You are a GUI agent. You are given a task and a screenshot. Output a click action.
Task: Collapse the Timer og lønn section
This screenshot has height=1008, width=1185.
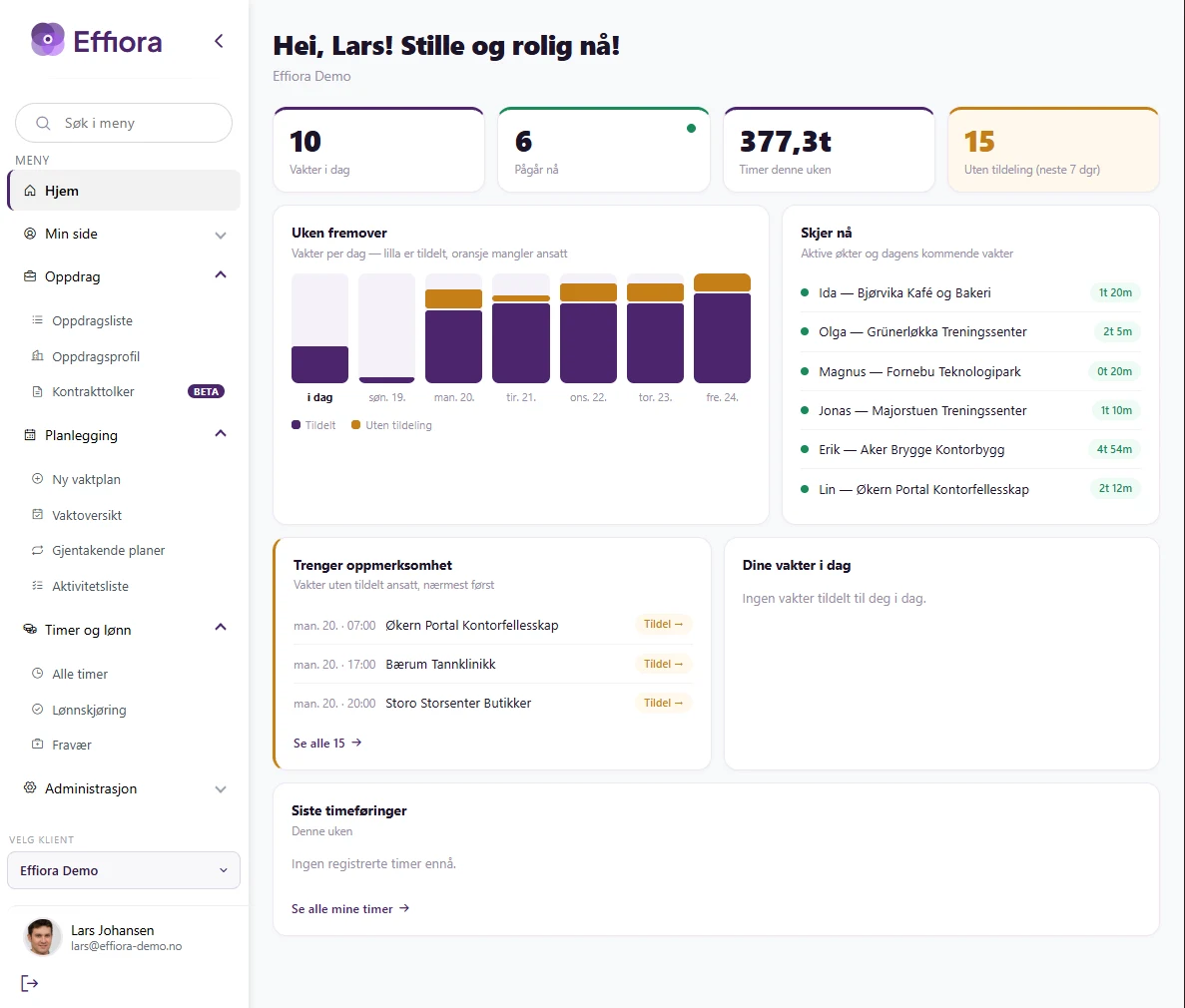point(220,627)
